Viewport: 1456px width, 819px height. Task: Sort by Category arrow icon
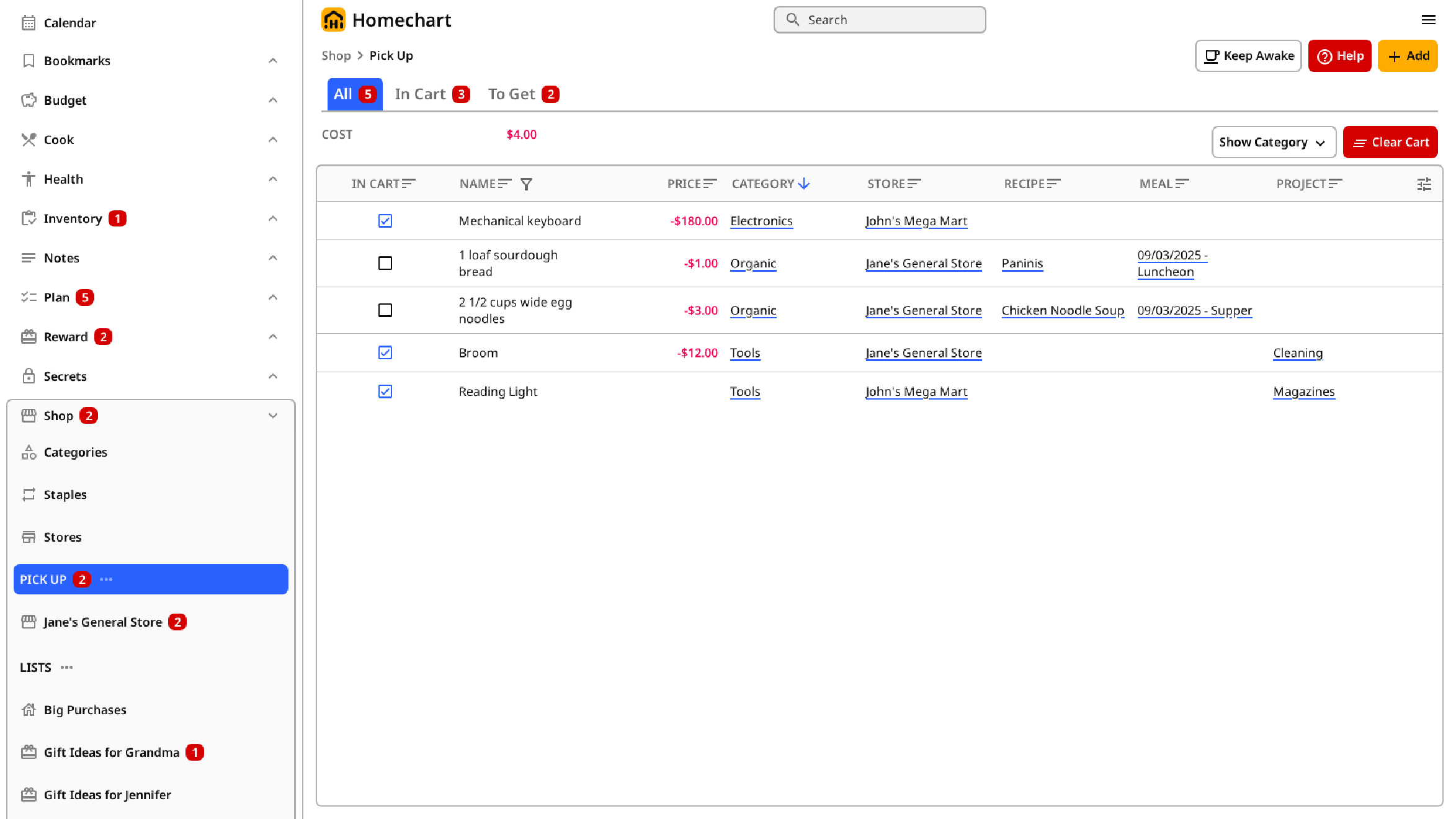pos(804,184)
